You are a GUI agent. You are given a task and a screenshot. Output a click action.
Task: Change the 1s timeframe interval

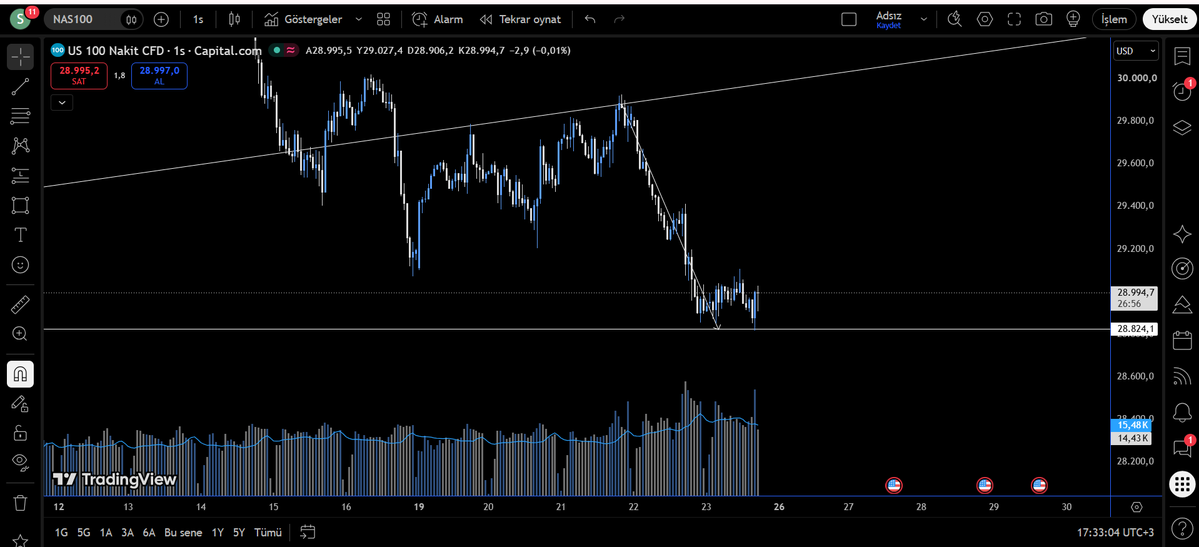click(198, 19)
